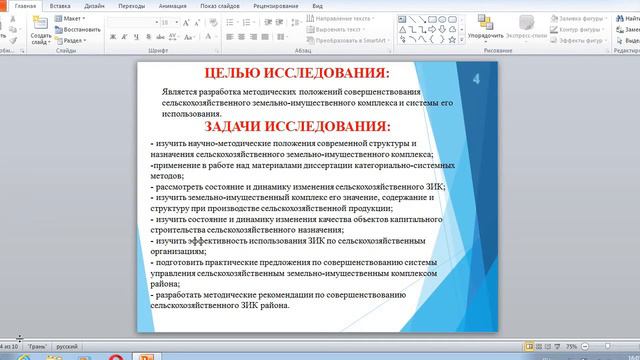
Task: Select the five-point star shape
Action: 452,40
